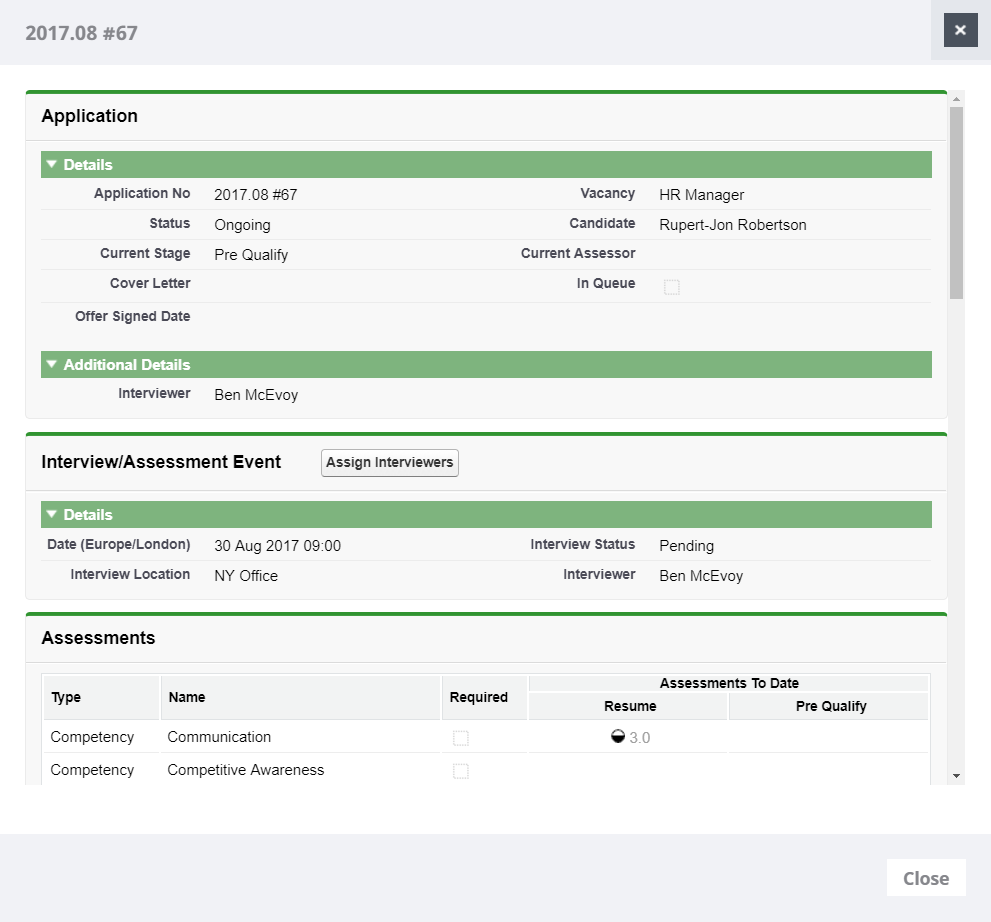
Task: Toggle the In Queue checkbox
Action: [672, 287]
